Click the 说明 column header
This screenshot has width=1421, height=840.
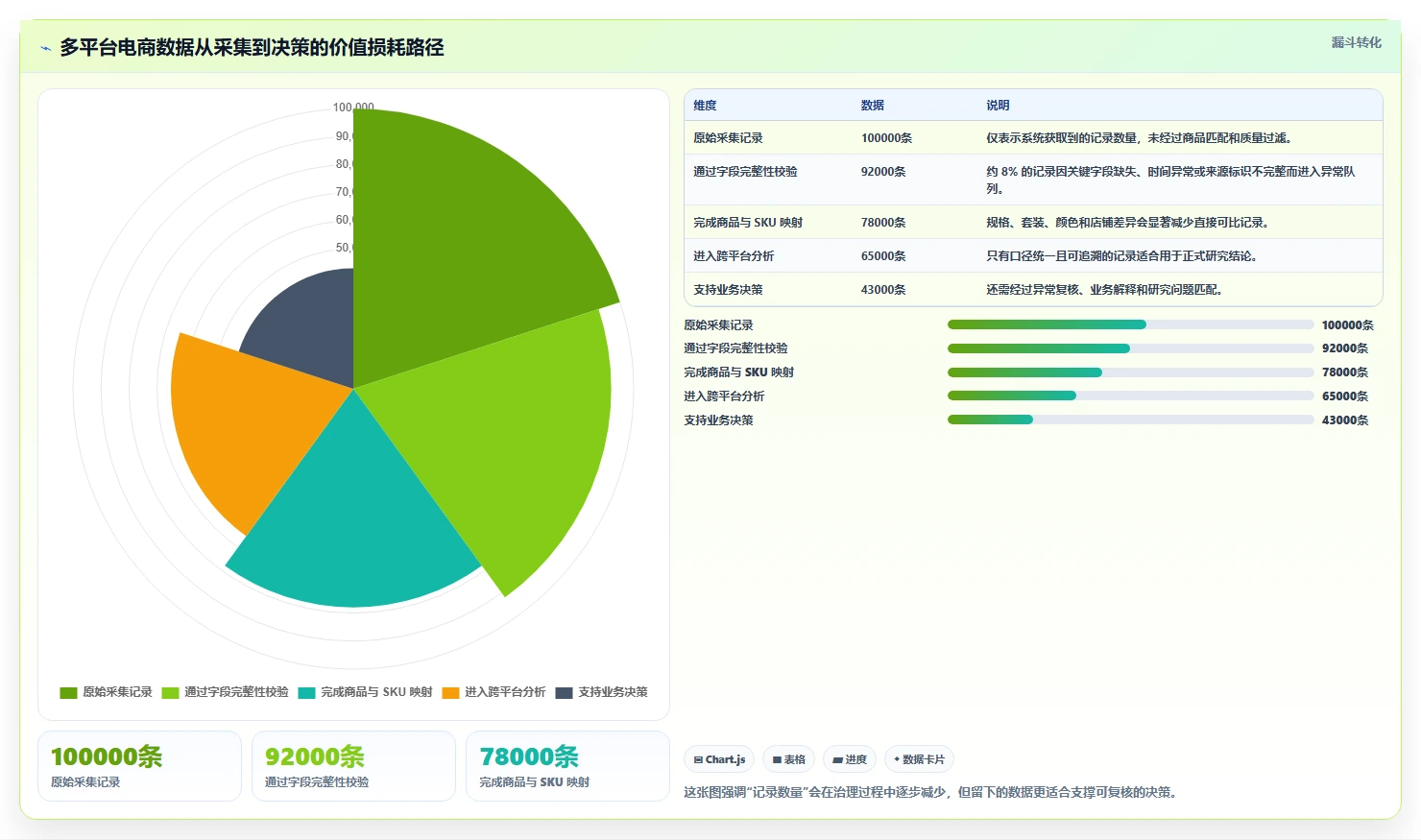[x=998, y=106]
